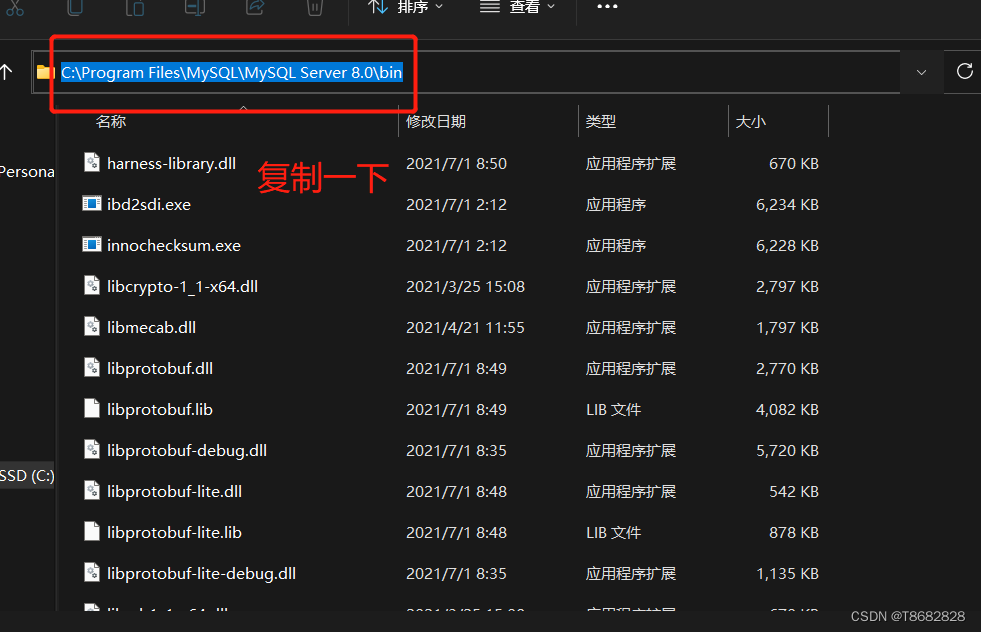This screenshot has height=632, width=981.
Task: Click the Copy icon in toolbar
Action: click(75, 8)
